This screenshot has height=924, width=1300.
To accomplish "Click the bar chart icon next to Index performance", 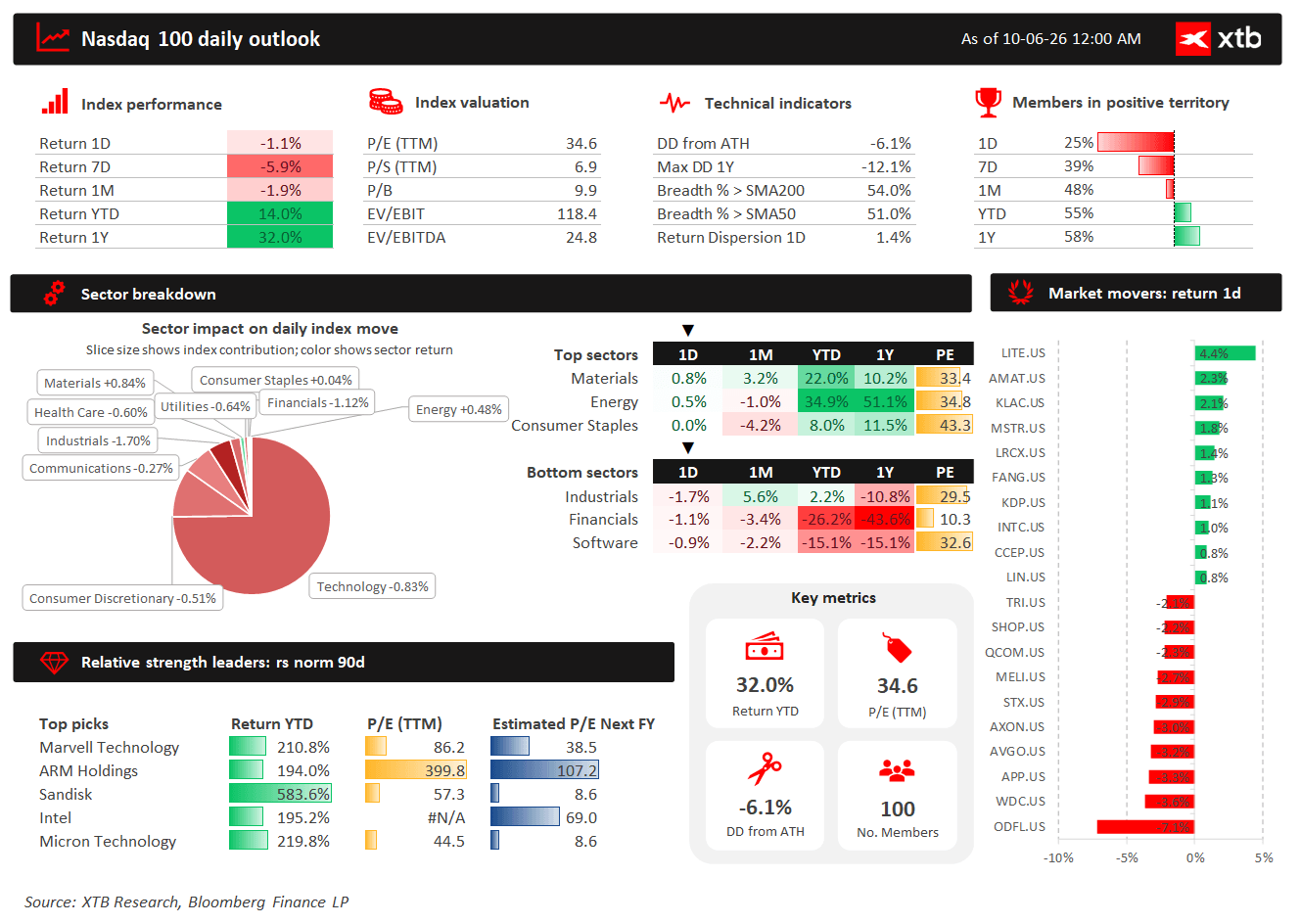I will pyautogui.click(x=55, y=102).
